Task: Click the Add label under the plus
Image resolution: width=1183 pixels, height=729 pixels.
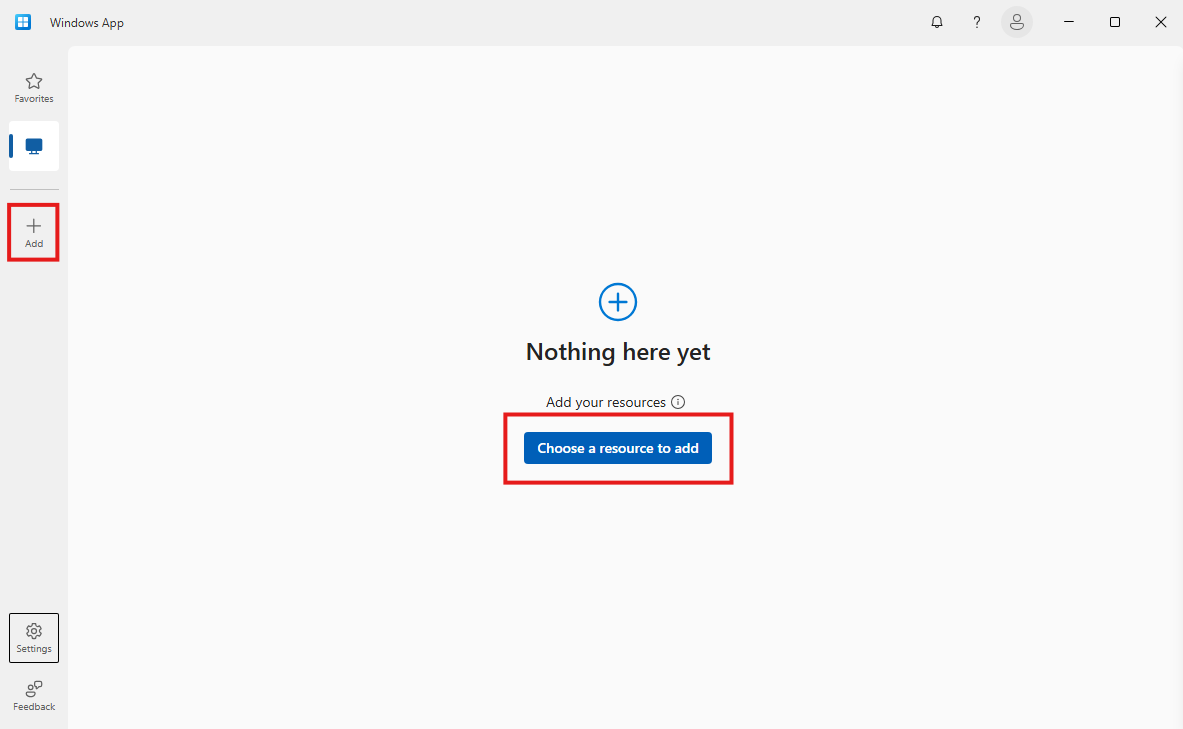Action: 33,243
